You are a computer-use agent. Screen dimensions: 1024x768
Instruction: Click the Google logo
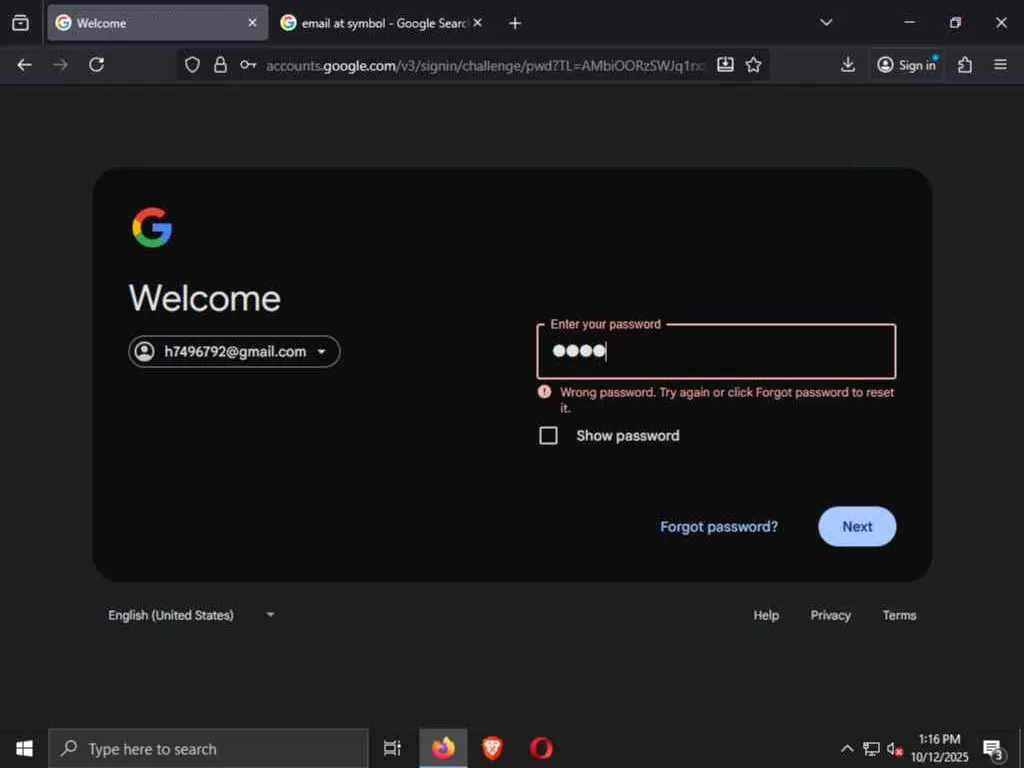(152, 227)
